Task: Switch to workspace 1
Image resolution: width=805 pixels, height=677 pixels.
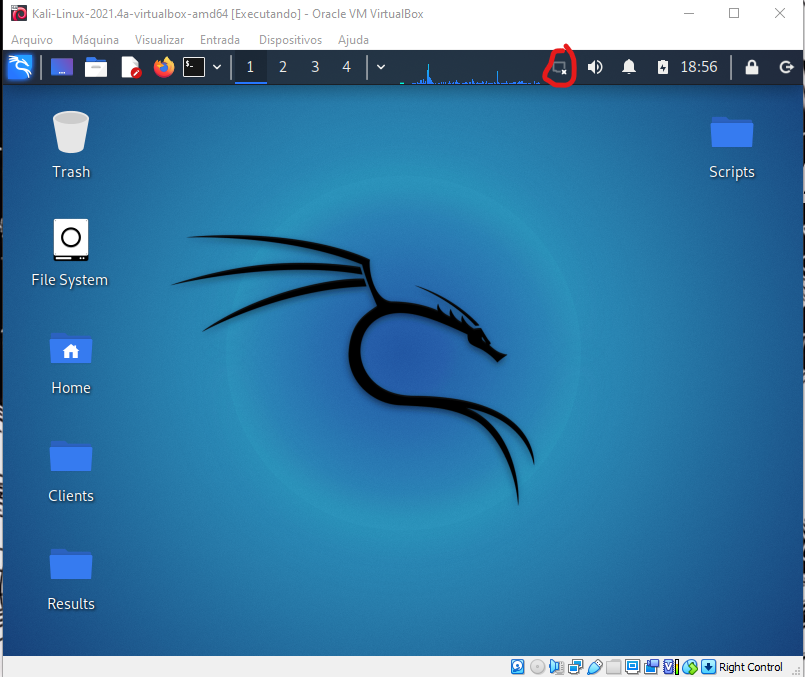Action: pyautogui.click(x=251, y=67)
